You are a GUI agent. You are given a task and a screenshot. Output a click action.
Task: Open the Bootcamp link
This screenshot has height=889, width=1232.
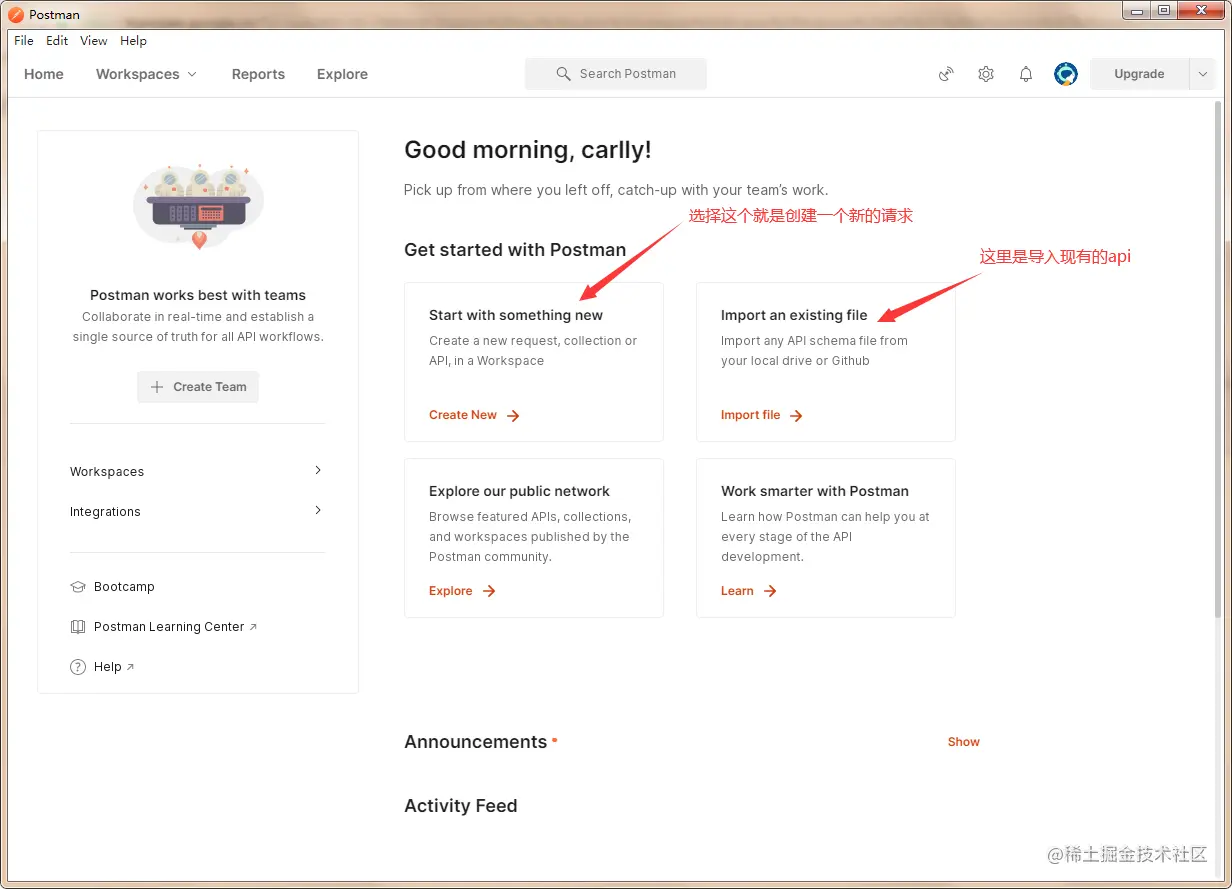pos(124,587)
